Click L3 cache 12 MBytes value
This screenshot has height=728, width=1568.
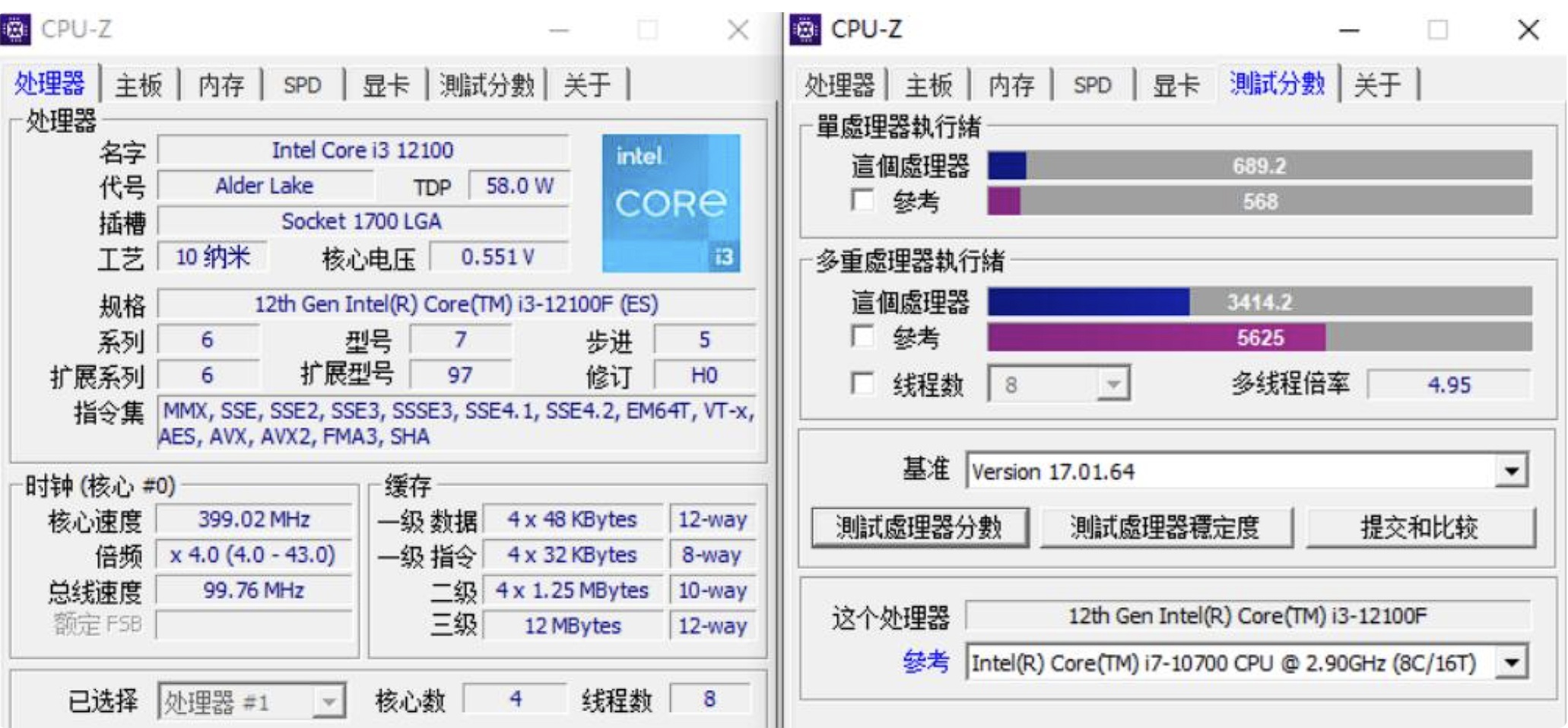point(573,625)
